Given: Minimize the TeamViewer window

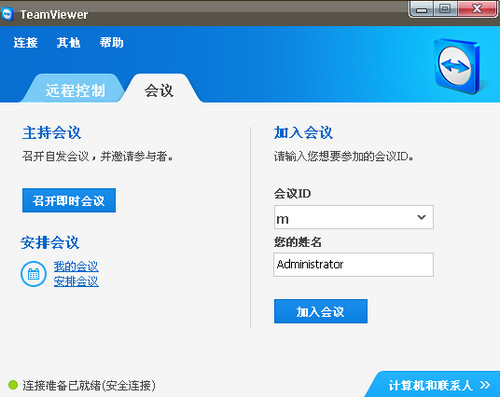Looking at the screenshot, I should [421, 9].
